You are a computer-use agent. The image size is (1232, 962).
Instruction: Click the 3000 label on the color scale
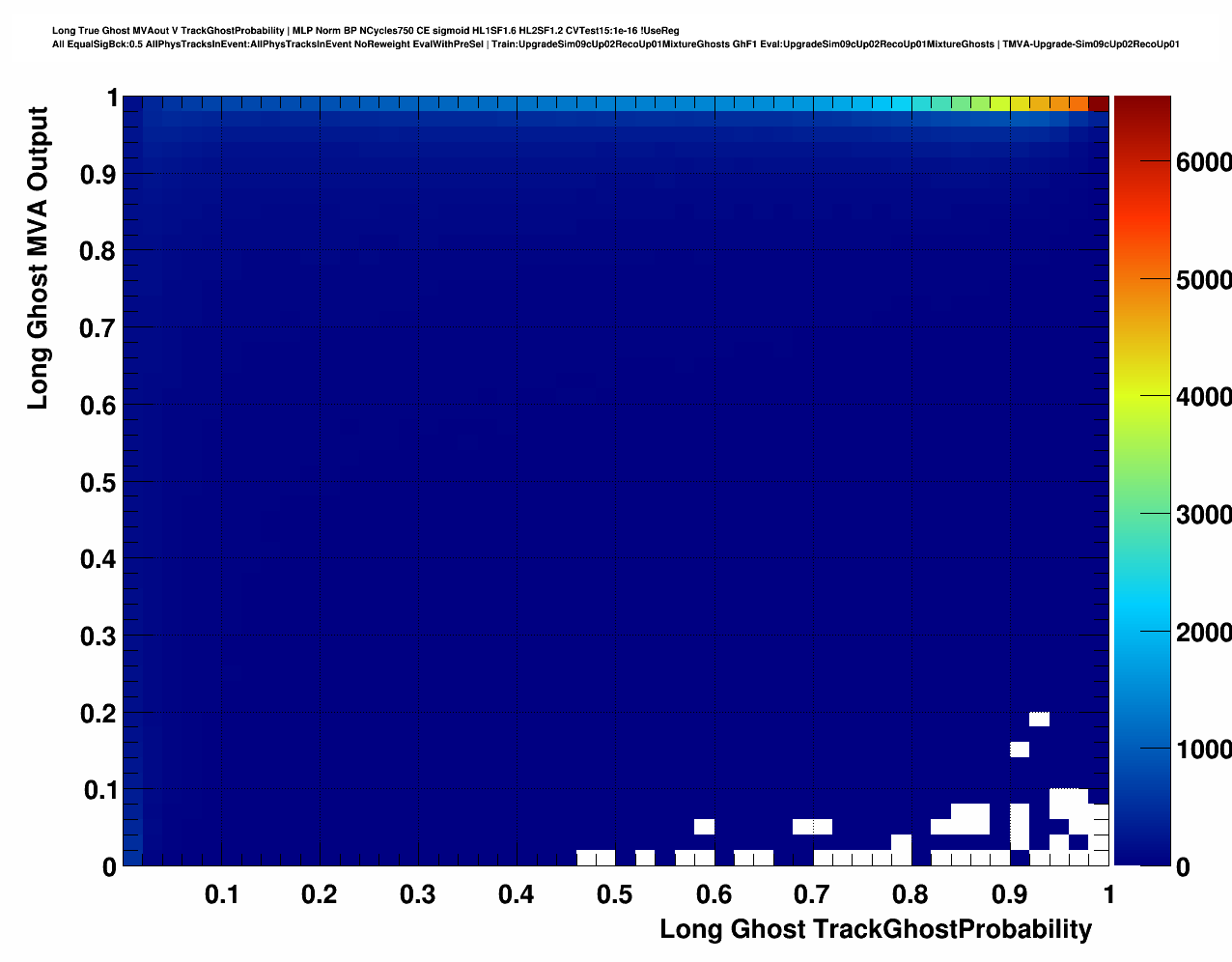[x=1204, y=515]
